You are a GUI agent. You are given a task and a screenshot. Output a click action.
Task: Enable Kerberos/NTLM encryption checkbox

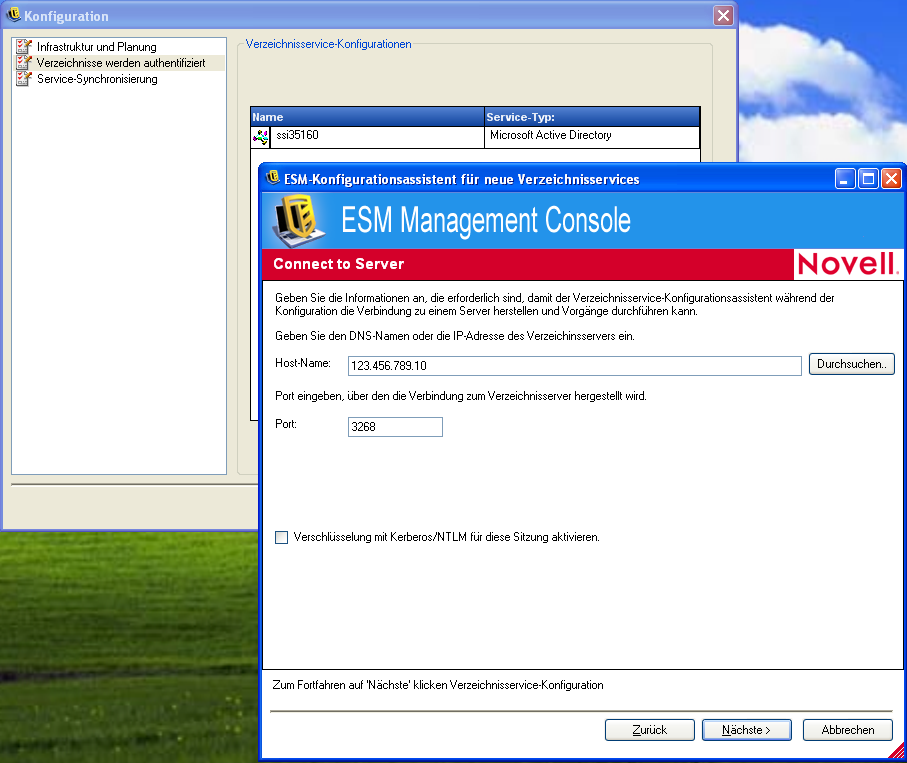coord(282,537)
